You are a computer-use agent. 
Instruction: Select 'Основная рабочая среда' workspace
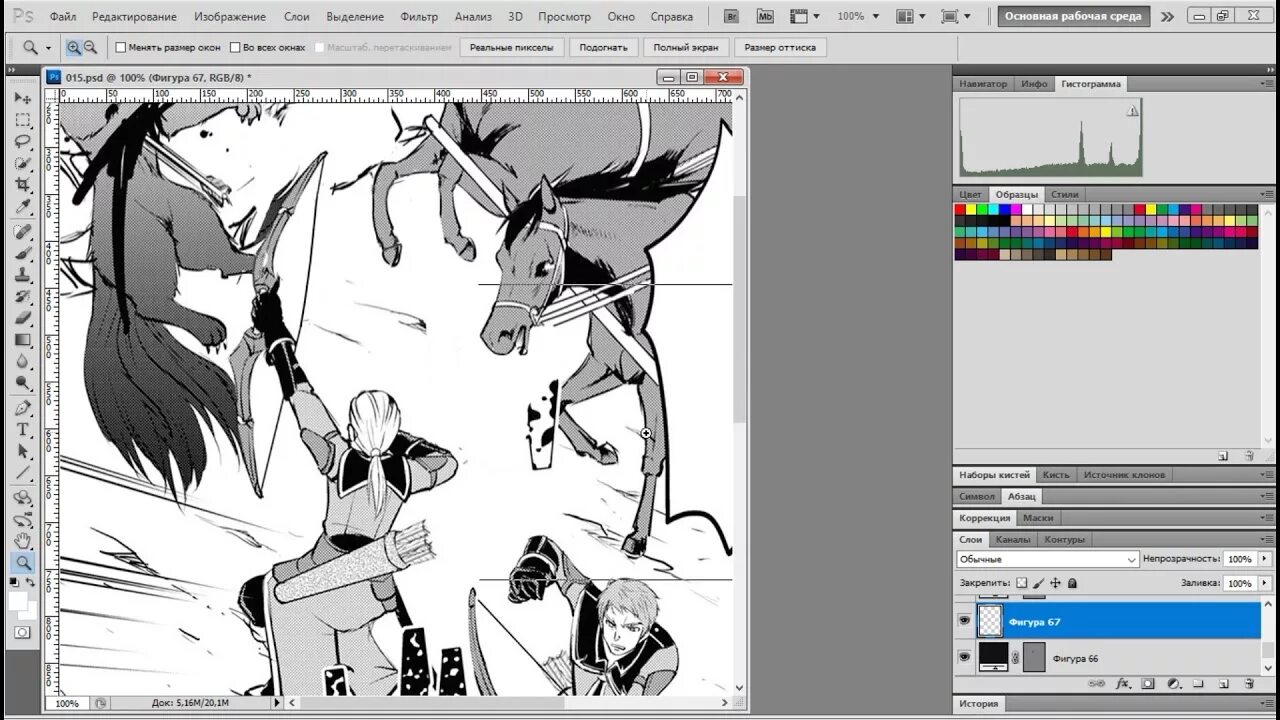click(x=1073, y=16)
